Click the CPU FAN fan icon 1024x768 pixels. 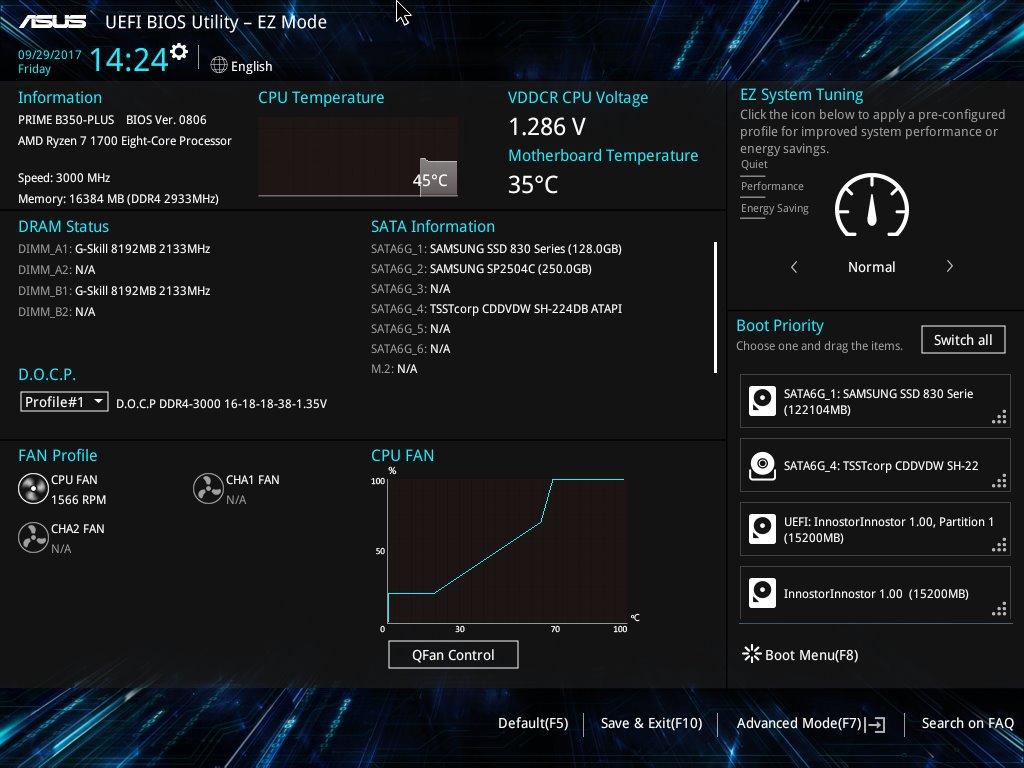point(33,488)
